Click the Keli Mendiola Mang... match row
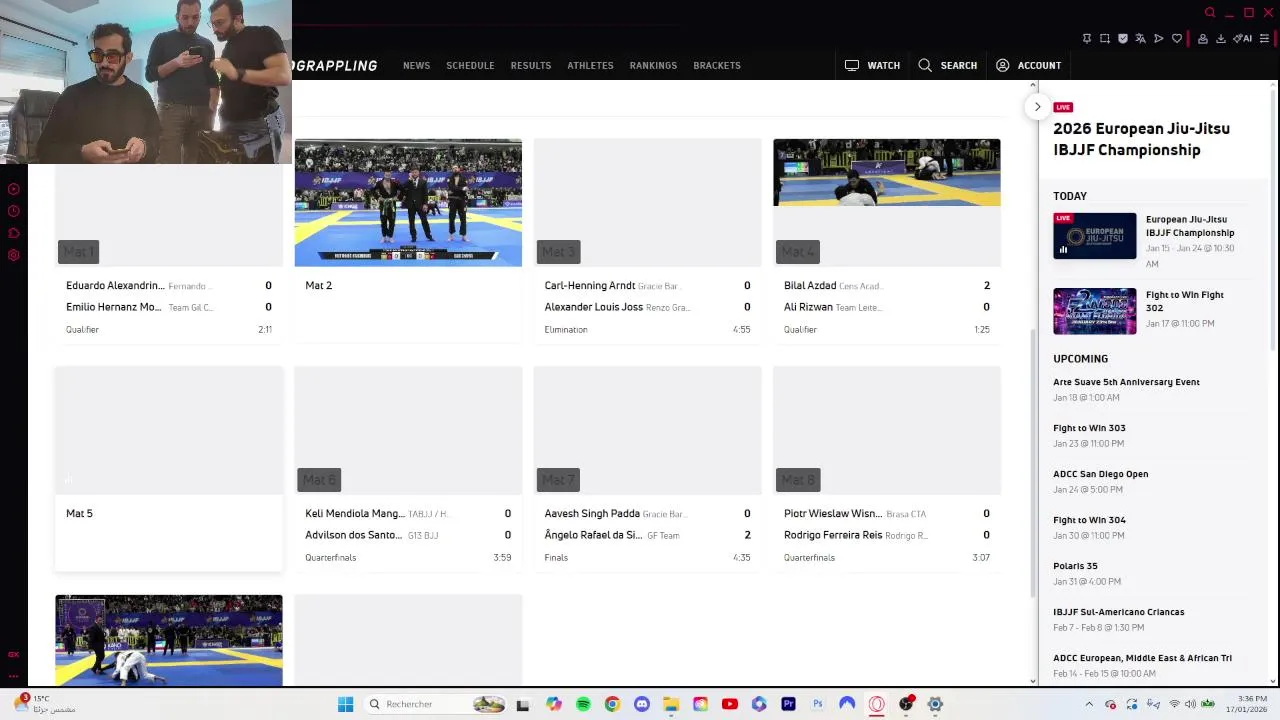The image size is (1280, 720). [408, 514]
